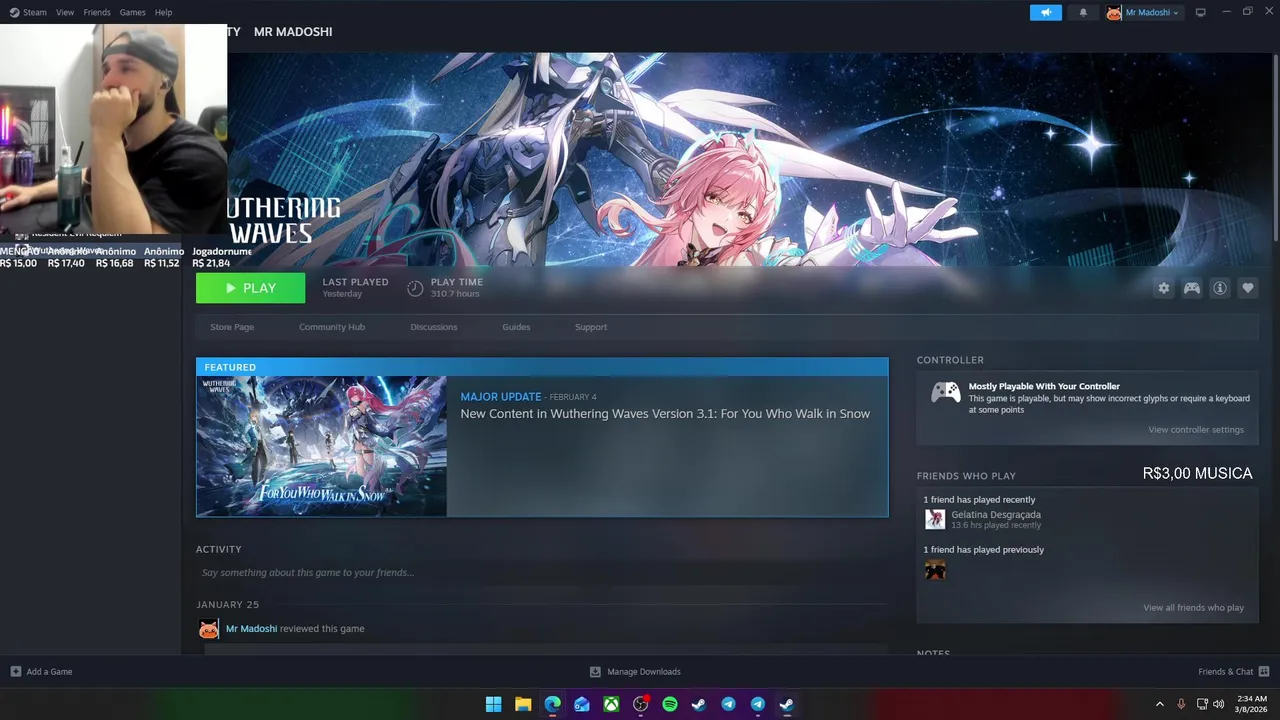
Task: Show game info icon
Action: tap(1220, 288)
